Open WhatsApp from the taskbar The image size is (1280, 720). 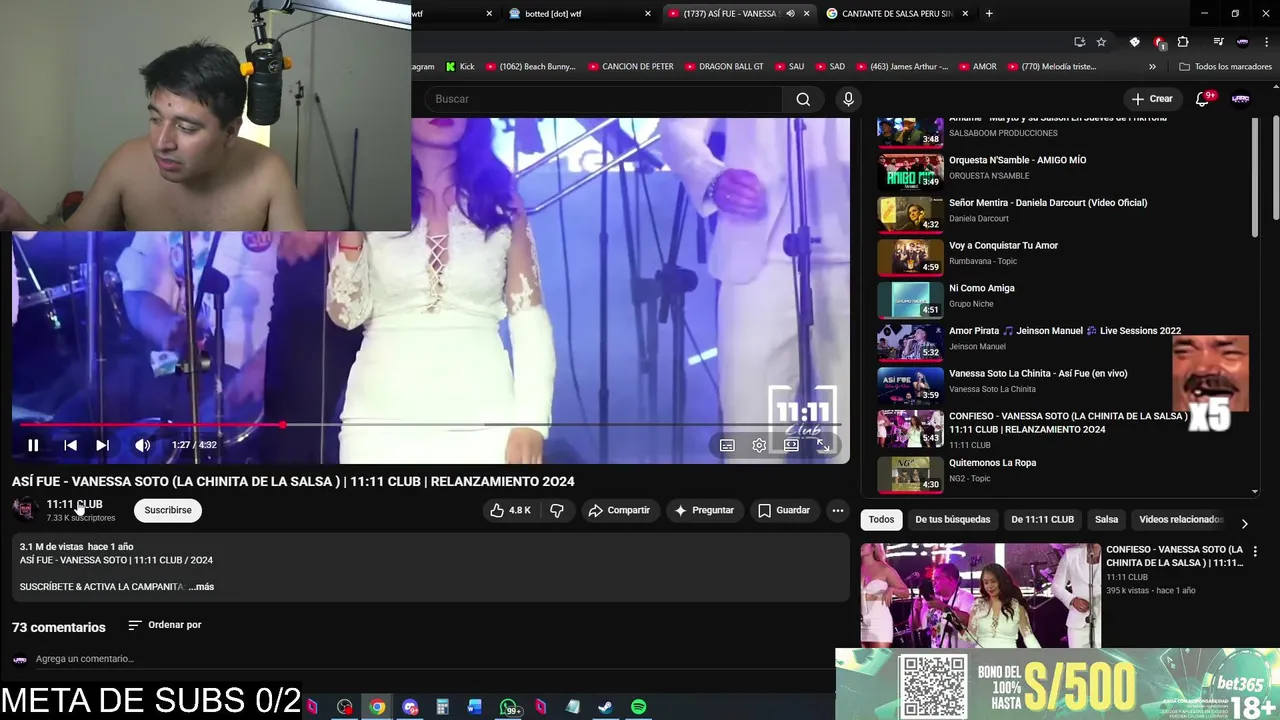click(x=509, y=707)
